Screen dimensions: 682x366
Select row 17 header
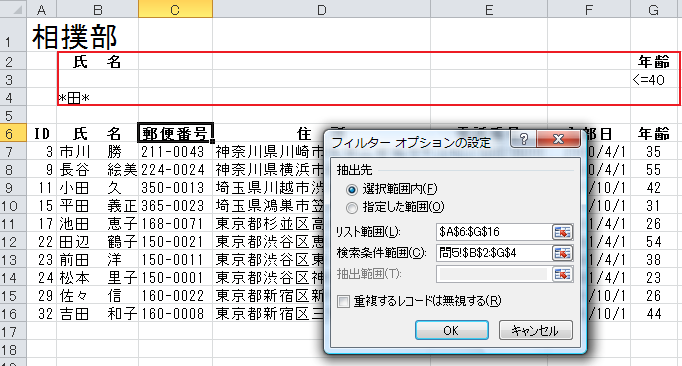(x=13, y=332)
